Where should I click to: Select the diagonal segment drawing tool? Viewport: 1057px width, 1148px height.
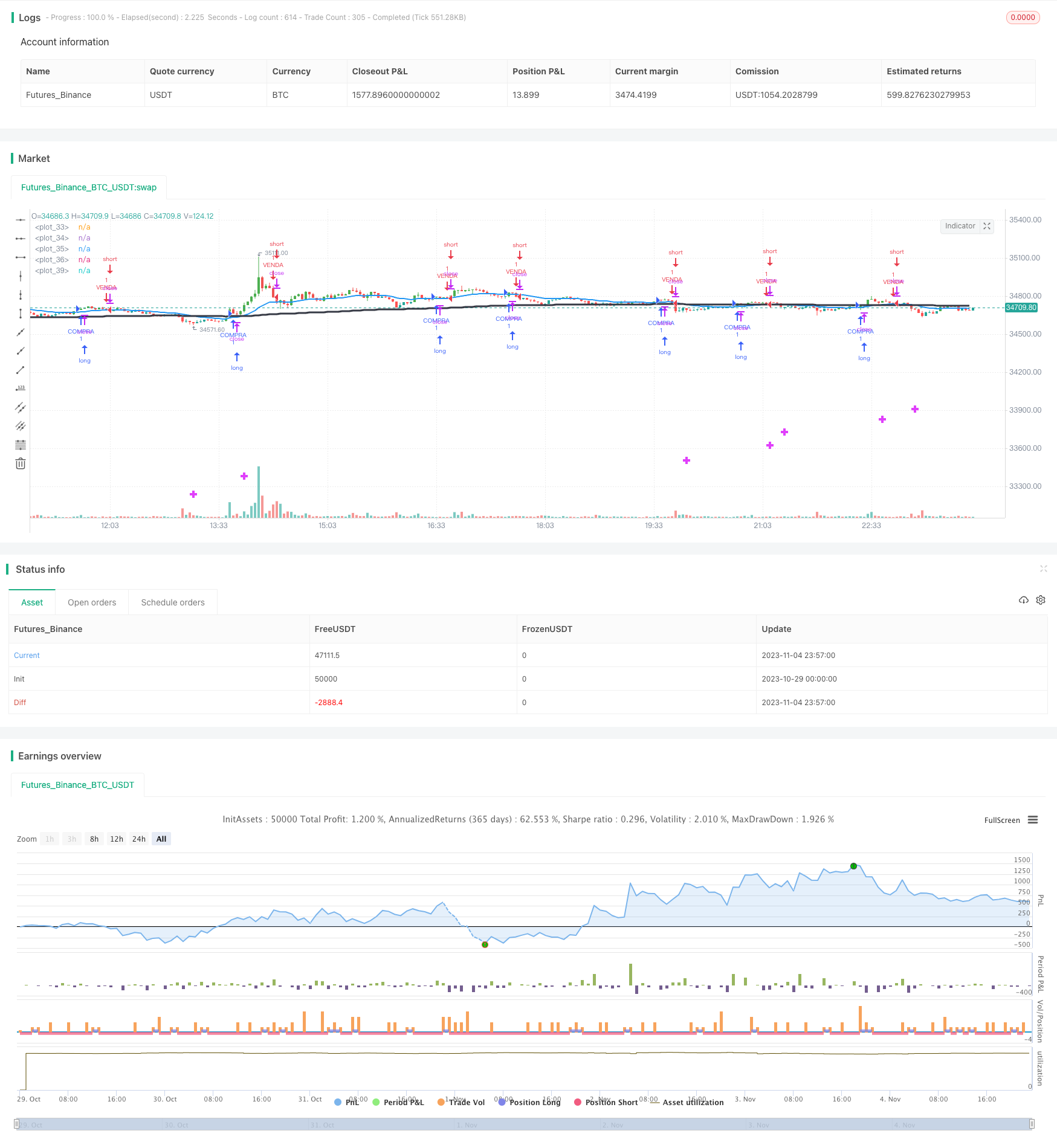(x=21, y=370)
